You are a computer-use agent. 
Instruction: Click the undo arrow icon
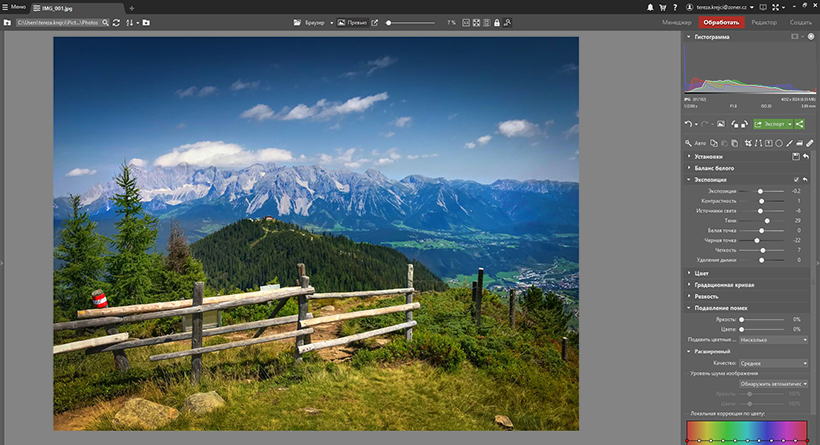click(688, 124)
